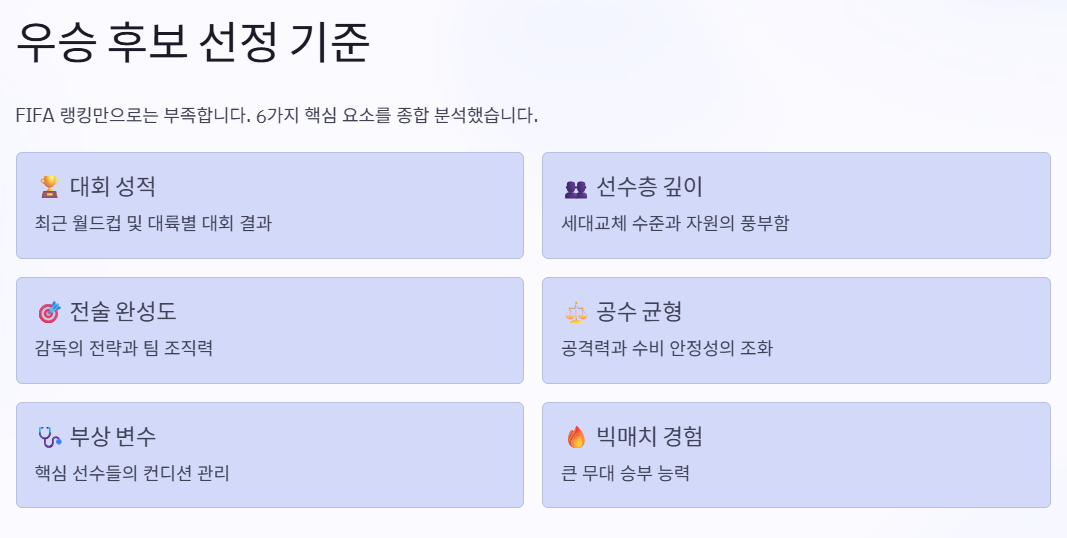Screen dimensions: 1067x538
Task: Click description 최근 월드컵 및 대륙별 대회 결과
Action: (153, 223)
